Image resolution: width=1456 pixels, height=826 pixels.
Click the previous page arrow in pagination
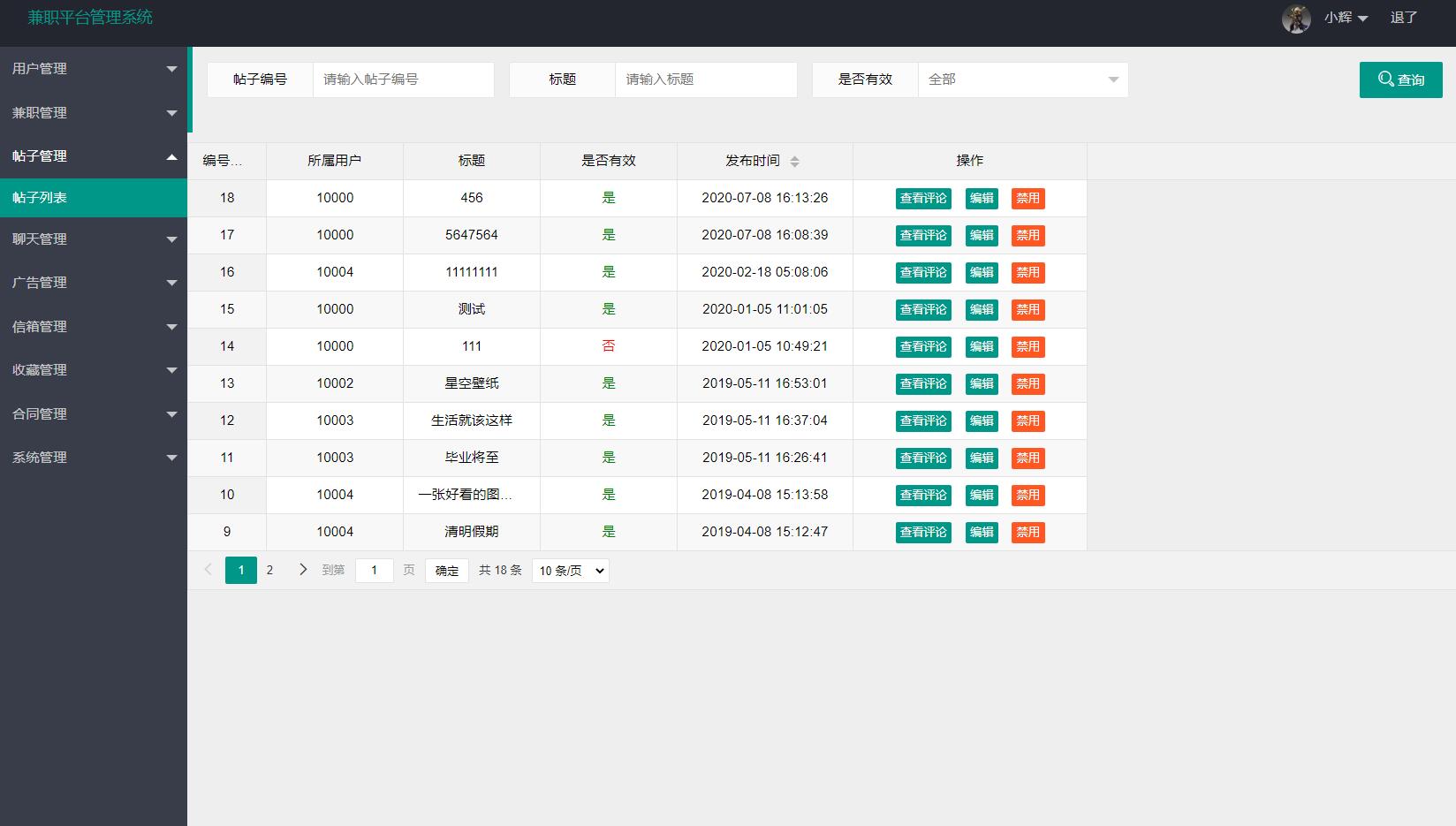click(x=208, y=570)
